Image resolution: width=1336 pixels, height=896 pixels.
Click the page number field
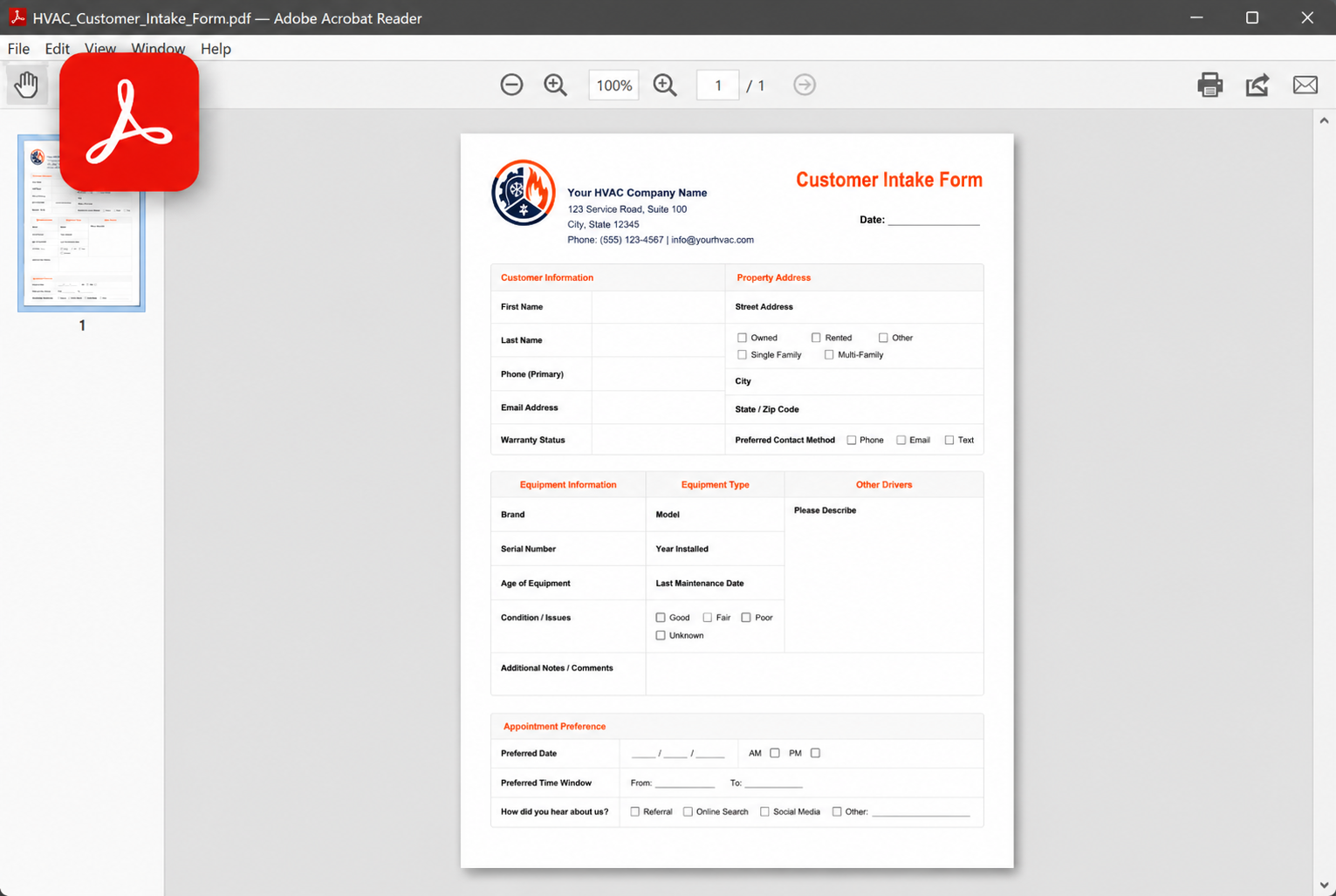point(718,85)
